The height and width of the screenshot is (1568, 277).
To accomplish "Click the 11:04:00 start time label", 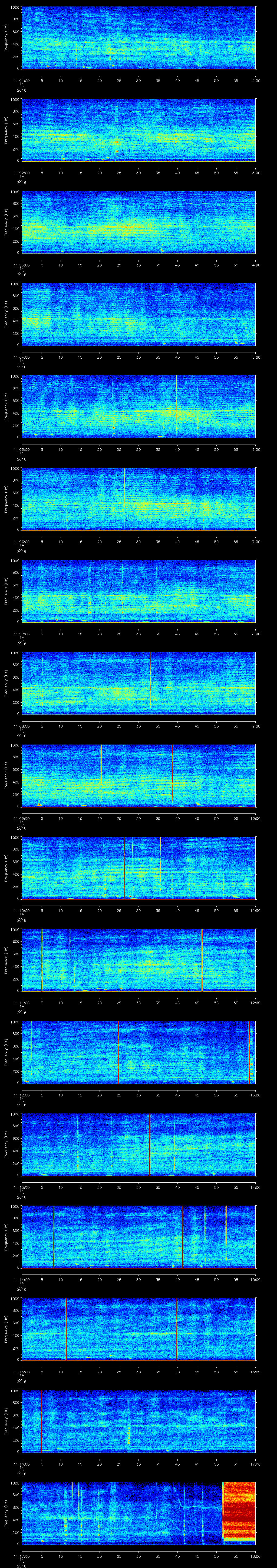I will click(22, 357).
